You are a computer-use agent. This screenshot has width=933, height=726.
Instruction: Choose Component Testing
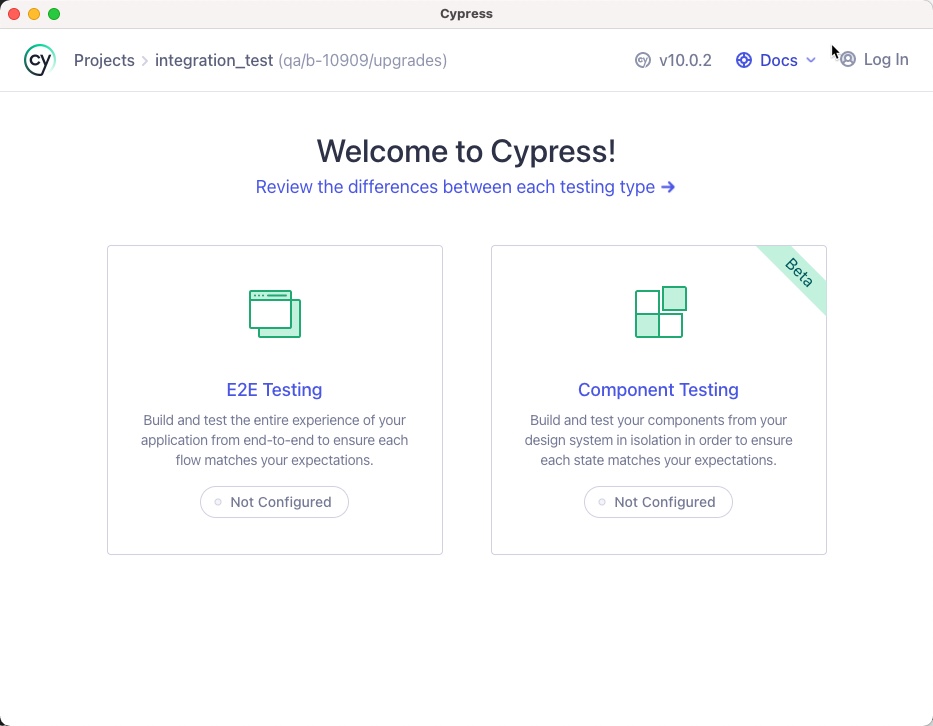pyautogui.click(x=658, y=390)
